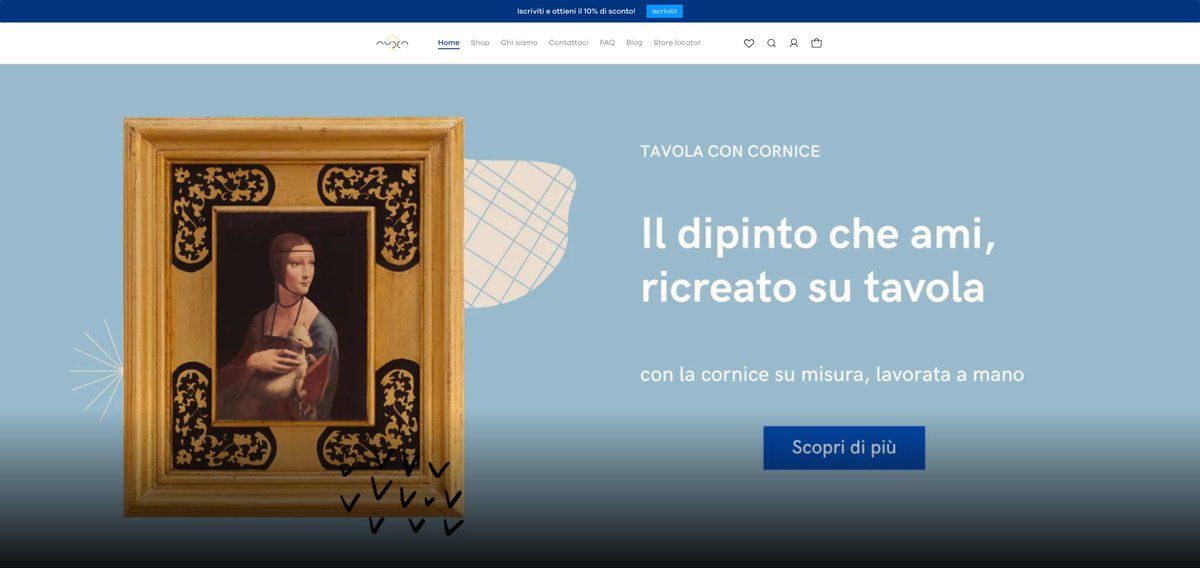Open the FAQ menu item
1200x568 pixels.
coord(607,43)
